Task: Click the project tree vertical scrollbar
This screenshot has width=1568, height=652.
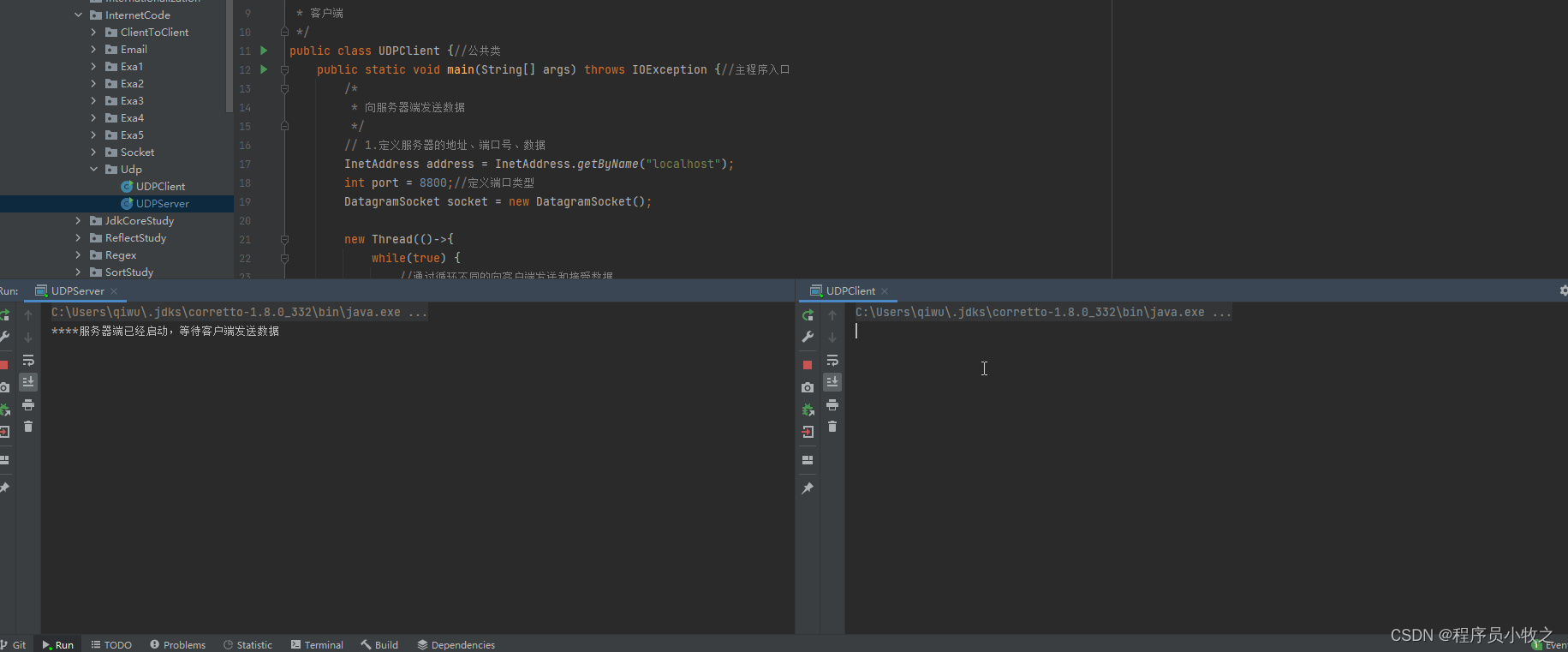Action: coord(229,56)
